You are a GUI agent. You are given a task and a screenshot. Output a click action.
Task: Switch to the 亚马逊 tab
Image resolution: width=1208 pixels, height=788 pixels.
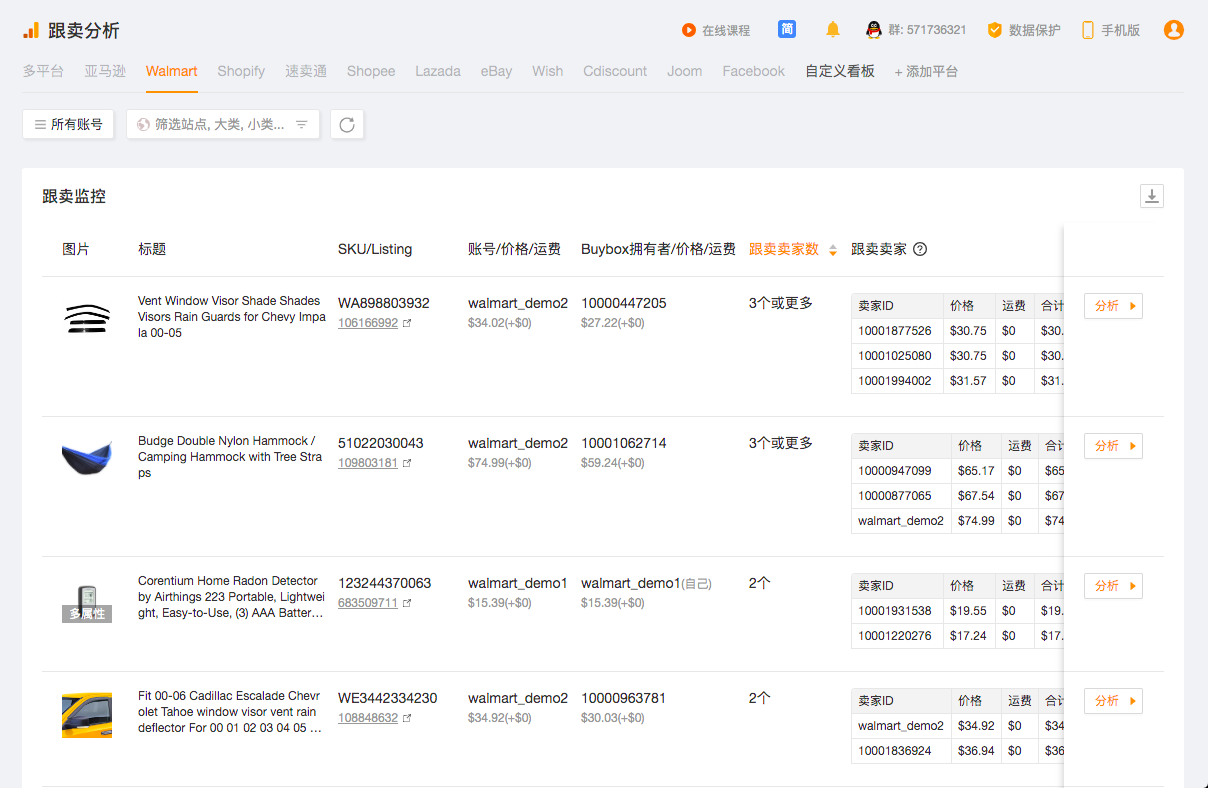click(x=105, y=71)
